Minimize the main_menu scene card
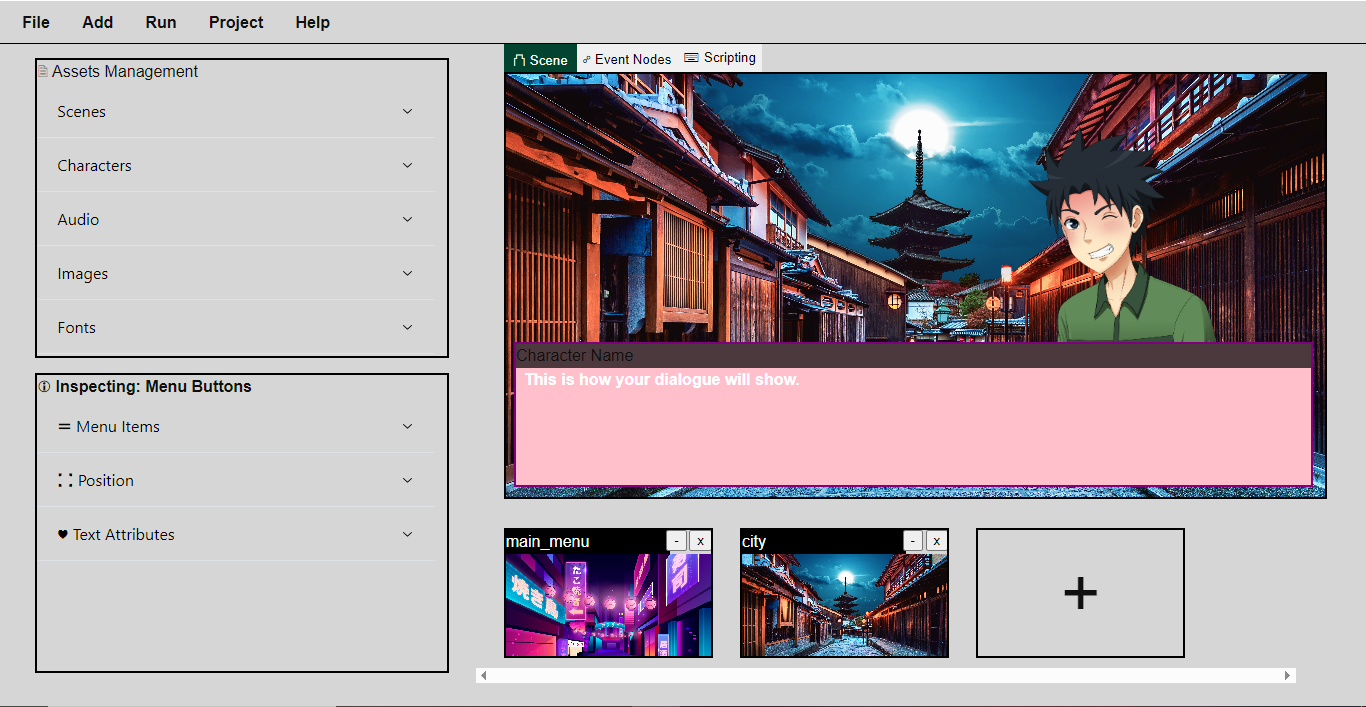The height and width of the screenshot is (707, 1366). coord(677,541)
